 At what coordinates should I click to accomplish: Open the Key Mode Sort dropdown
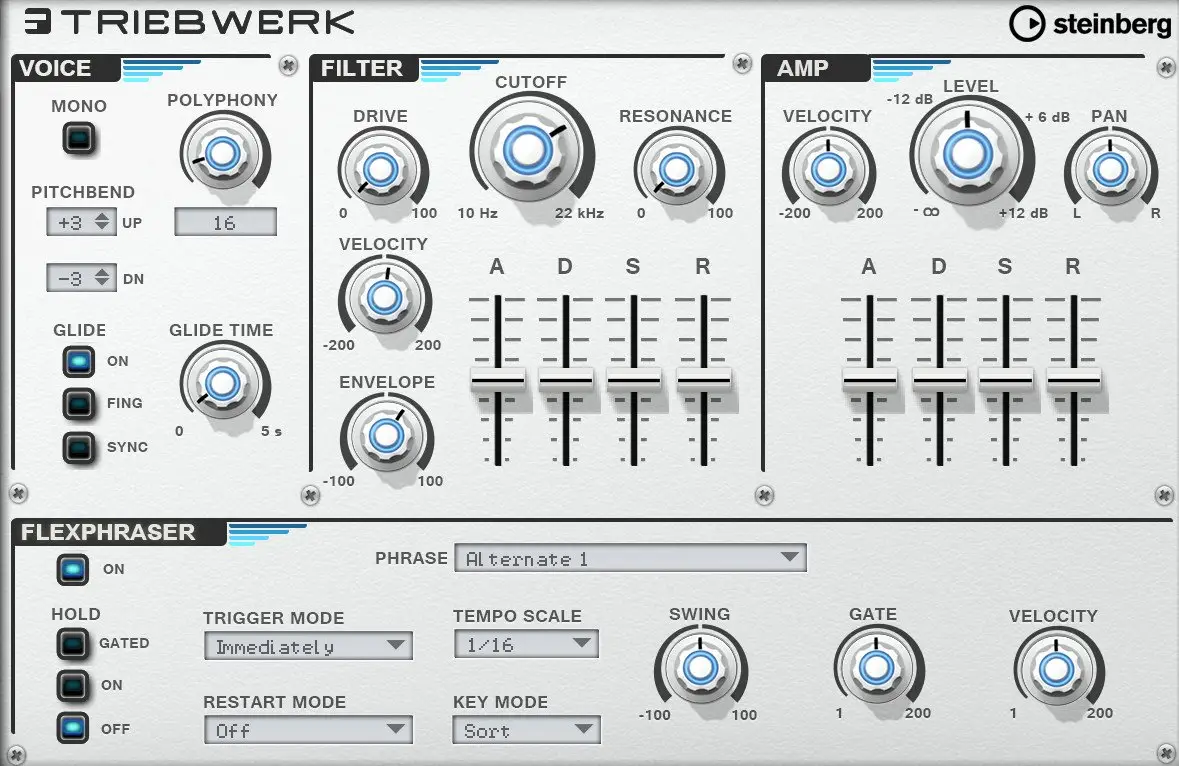point(526,730)
